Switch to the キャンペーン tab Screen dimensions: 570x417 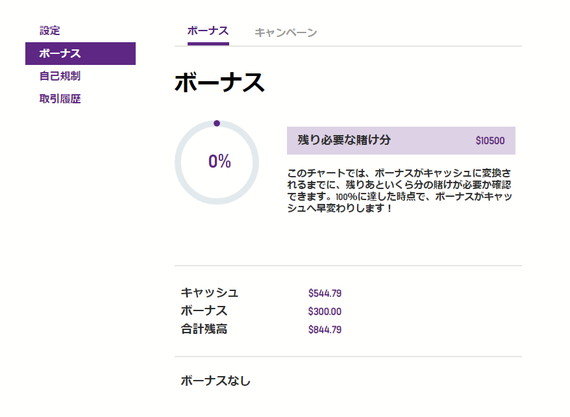tap(286, 32)
